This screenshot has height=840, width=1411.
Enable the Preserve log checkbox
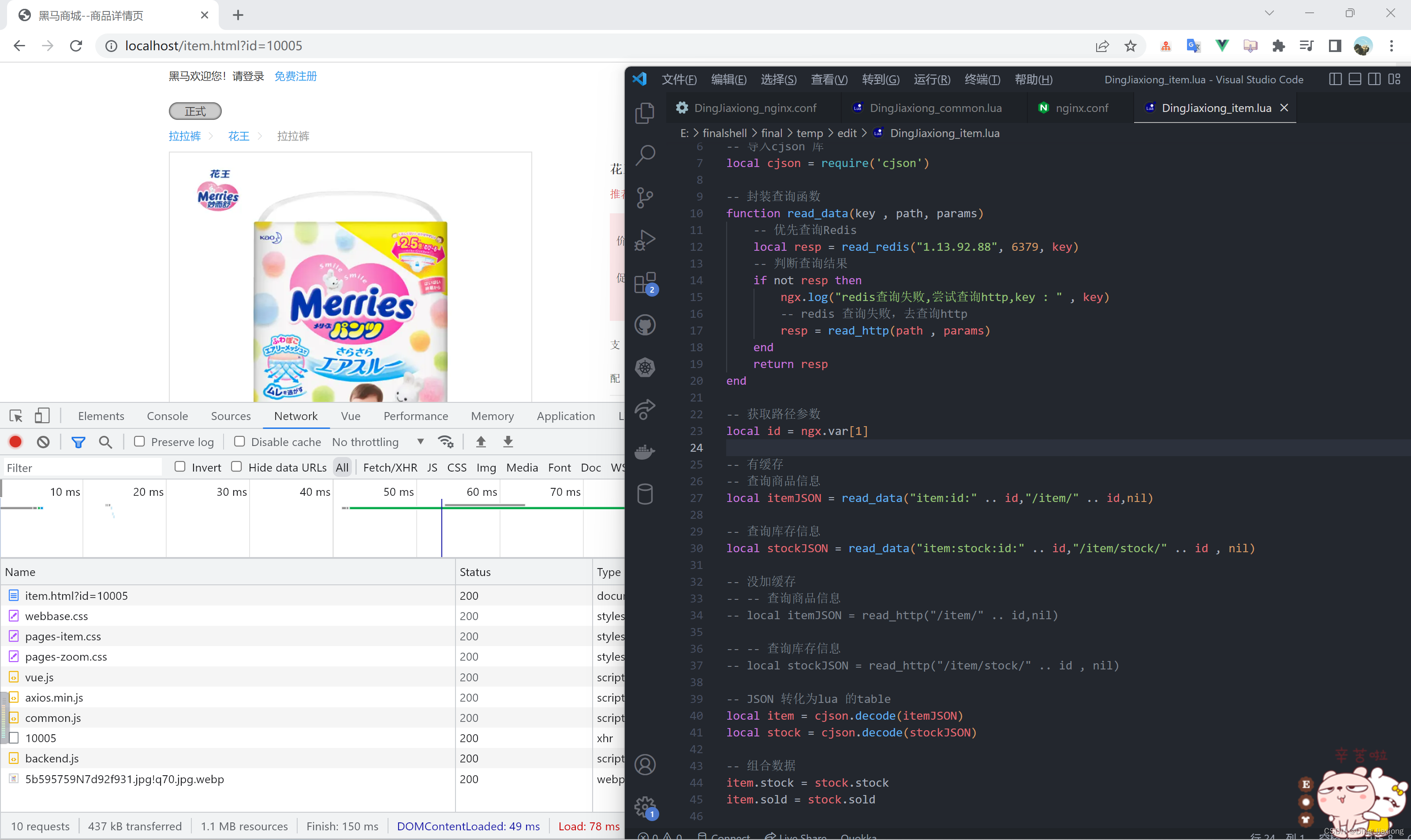tap(139, 441)
